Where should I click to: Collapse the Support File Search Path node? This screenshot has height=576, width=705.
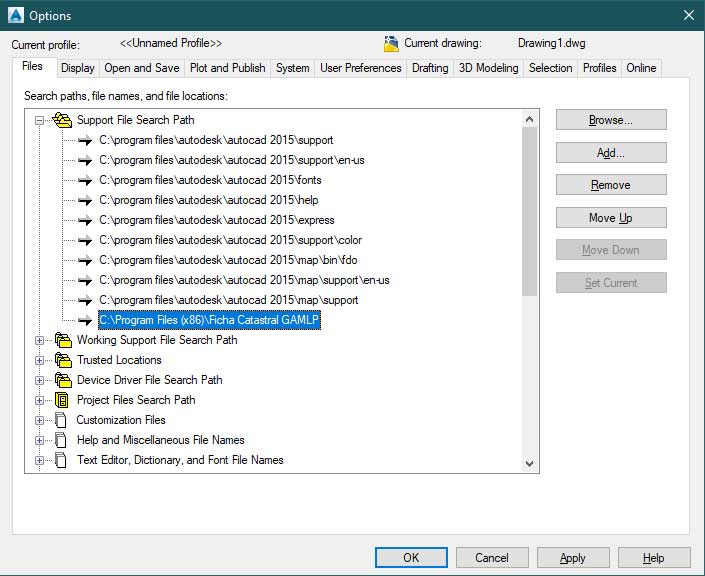(x=40, y=121)
